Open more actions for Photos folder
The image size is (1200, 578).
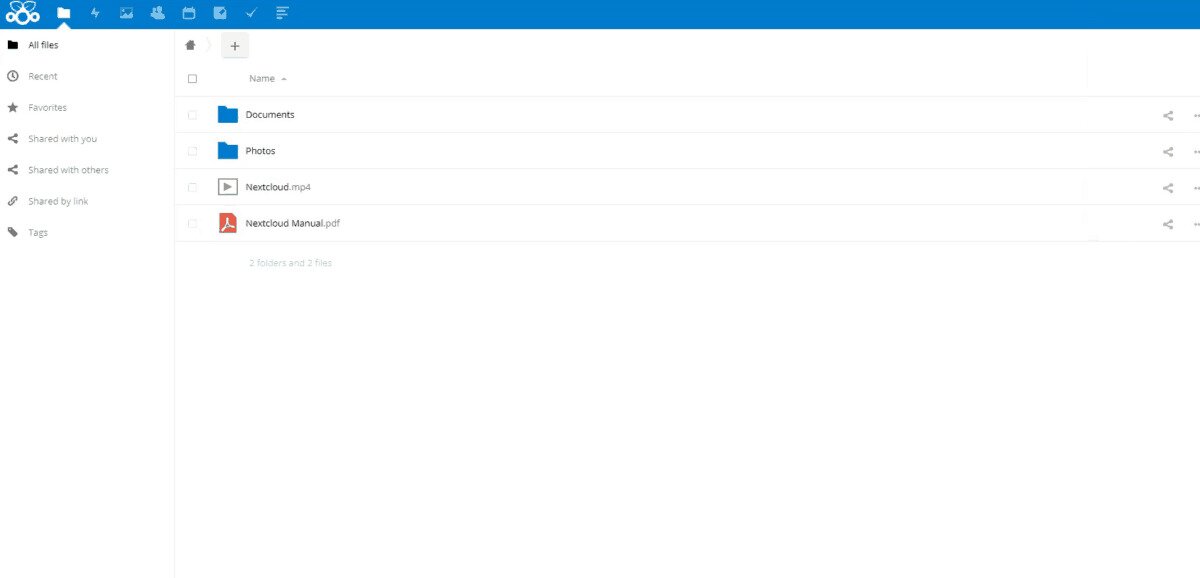(x=1196, y=151)
